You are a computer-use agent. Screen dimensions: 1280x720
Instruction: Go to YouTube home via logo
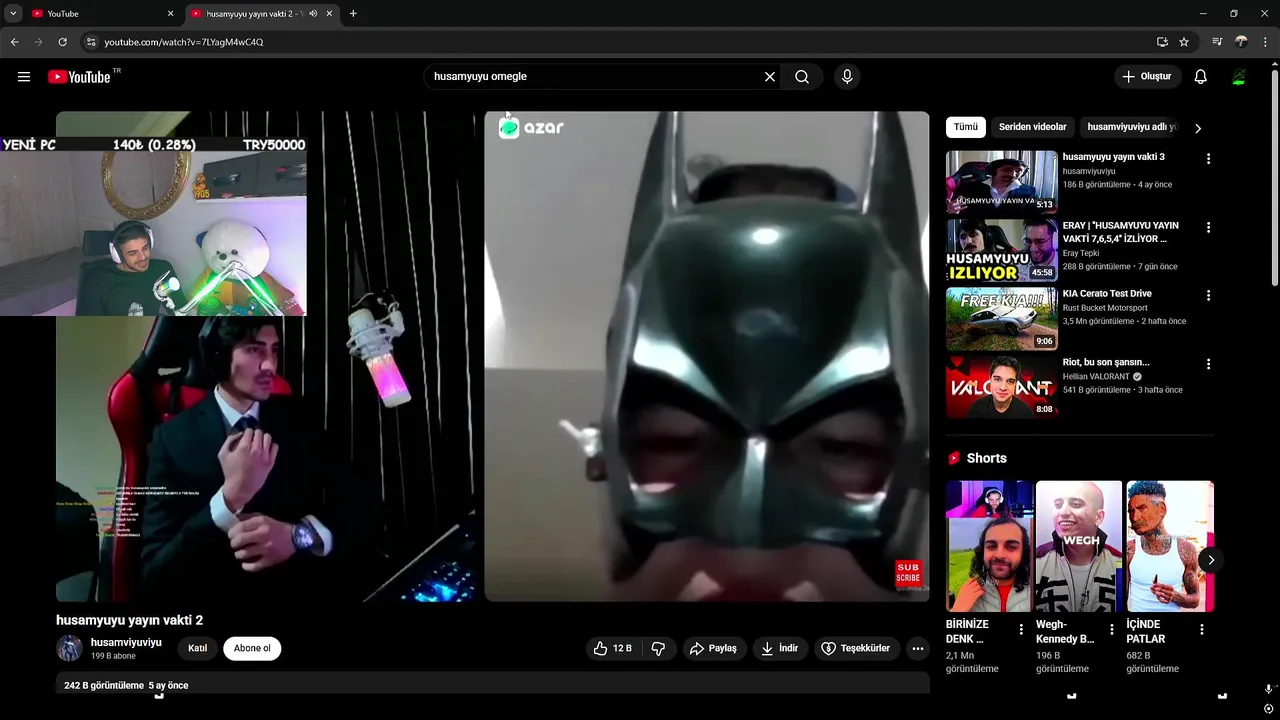point(79,77)
